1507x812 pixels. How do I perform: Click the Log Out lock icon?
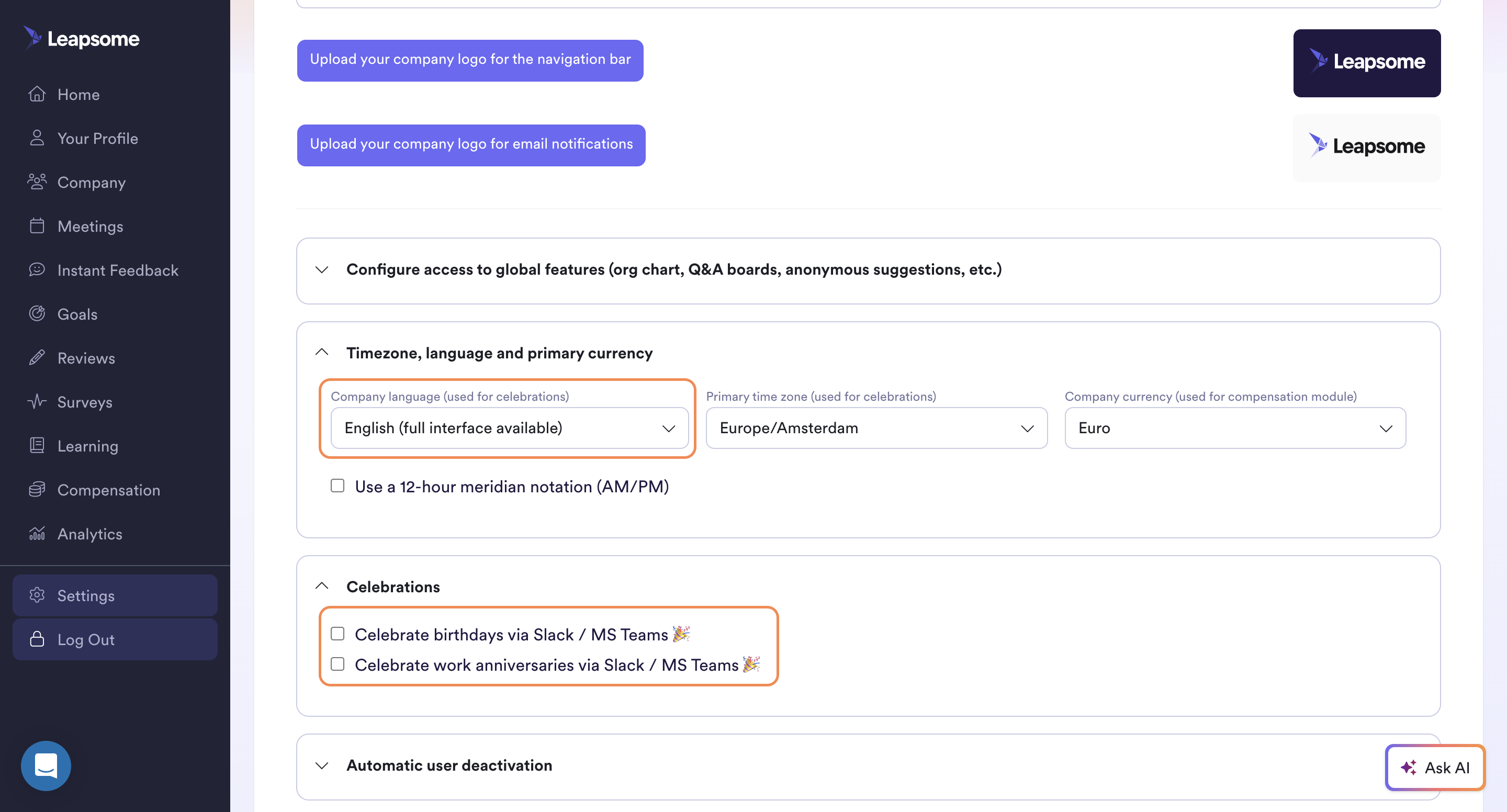point(37,639)
